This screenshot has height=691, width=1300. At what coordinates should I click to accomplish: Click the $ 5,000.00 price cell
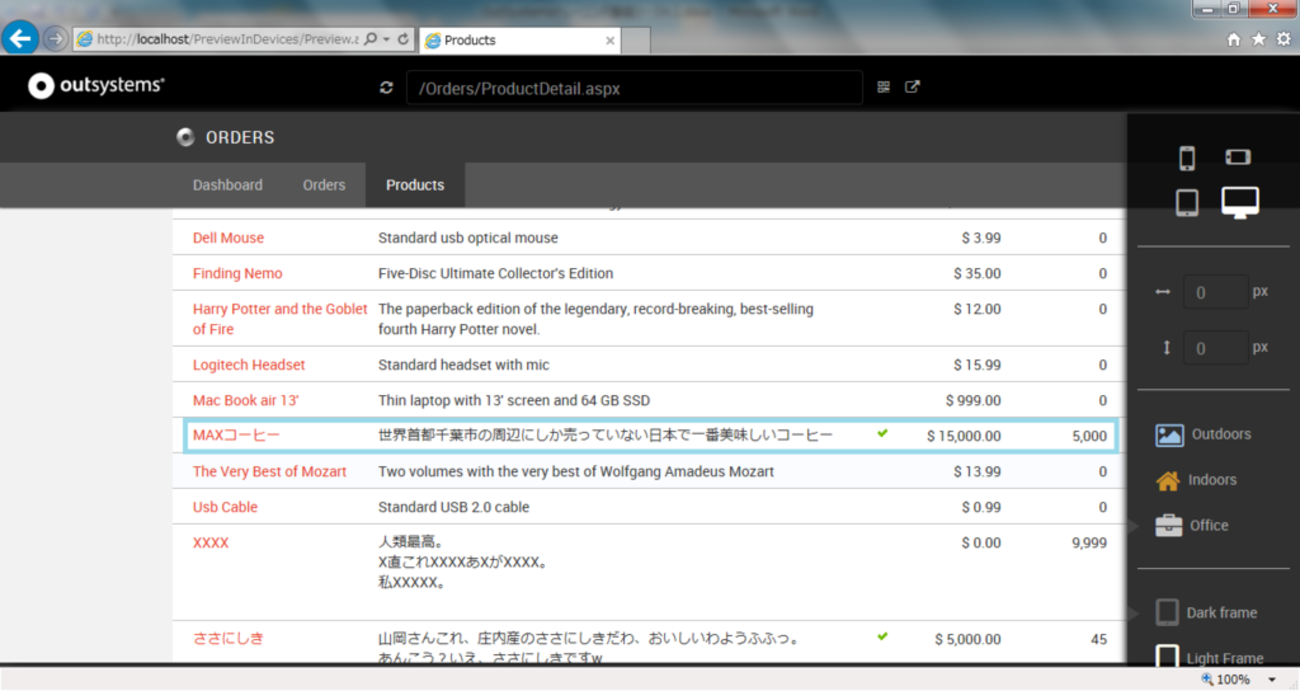tap(968, 639)
